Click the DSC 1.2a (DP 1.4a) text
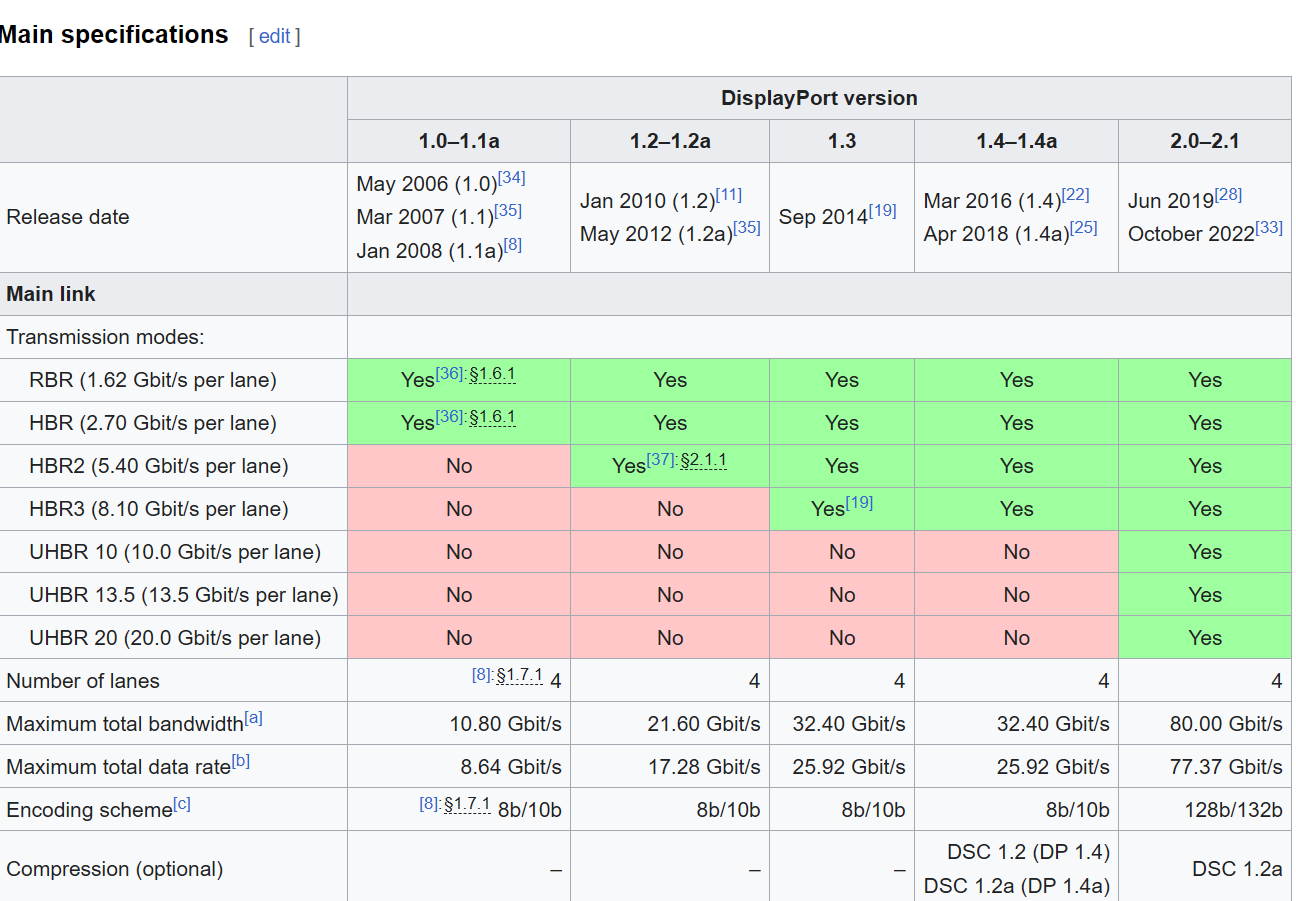This screenshot has width=1296, height=901. [x=1017, y=886]
